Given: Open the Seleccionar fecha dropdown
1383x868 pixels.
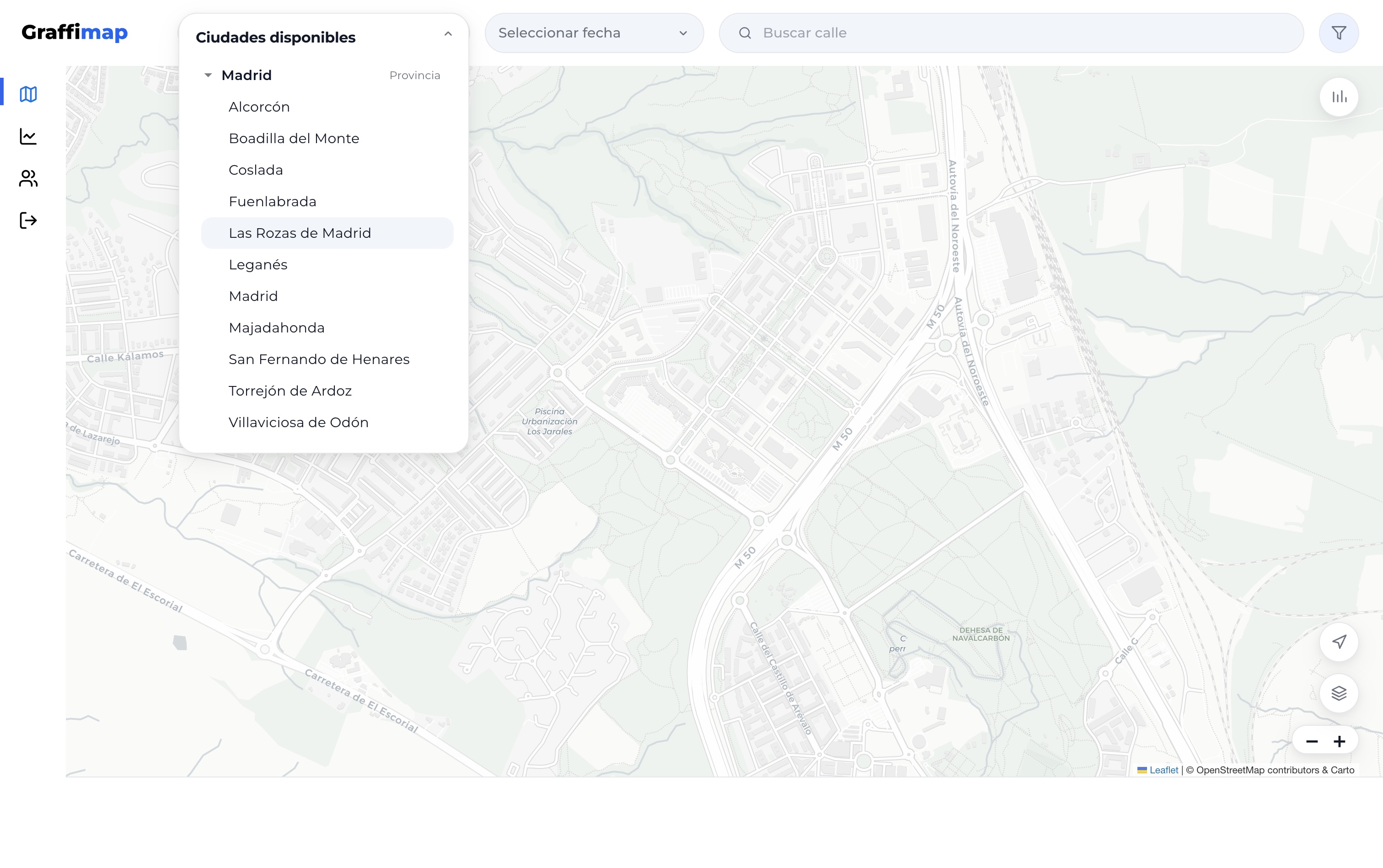Looking at the screenshot, I should pos(594,33).
